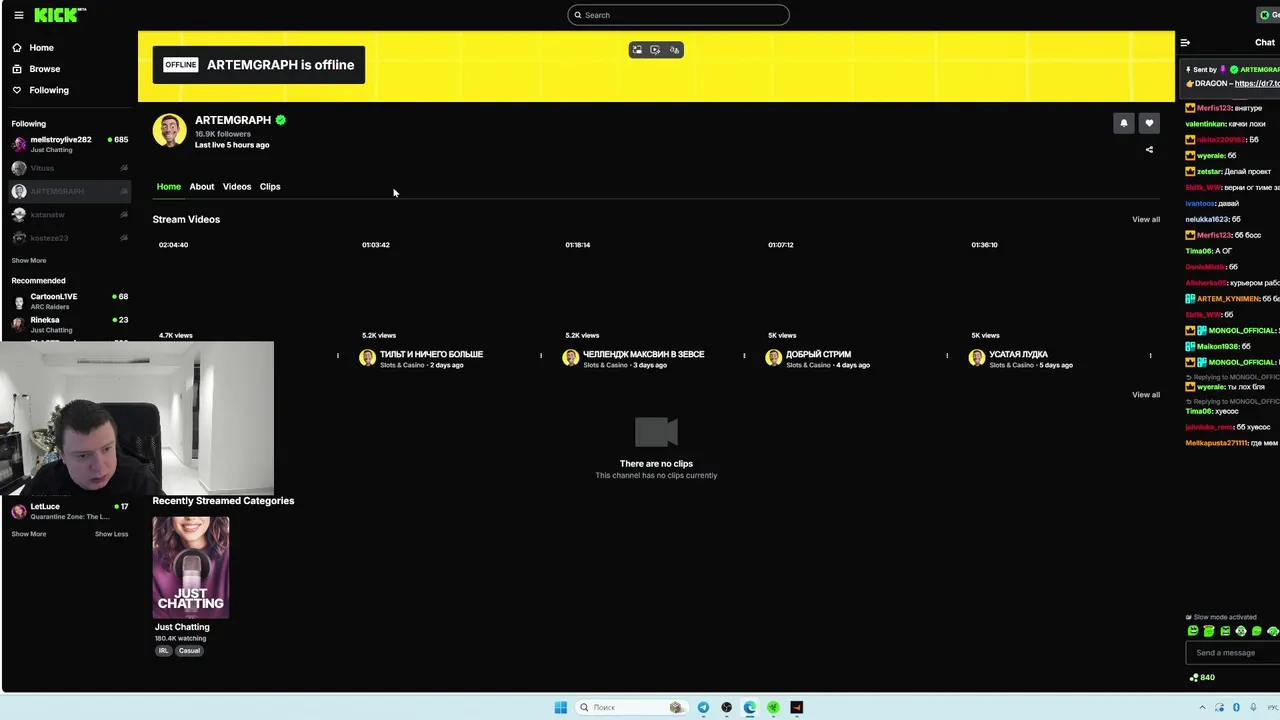Image resolution: width=1280 pixels, height=720 pixels.
Task: Open mellstroylive282 followed channel
Action: pyautogui.click(x=69, y=144)
